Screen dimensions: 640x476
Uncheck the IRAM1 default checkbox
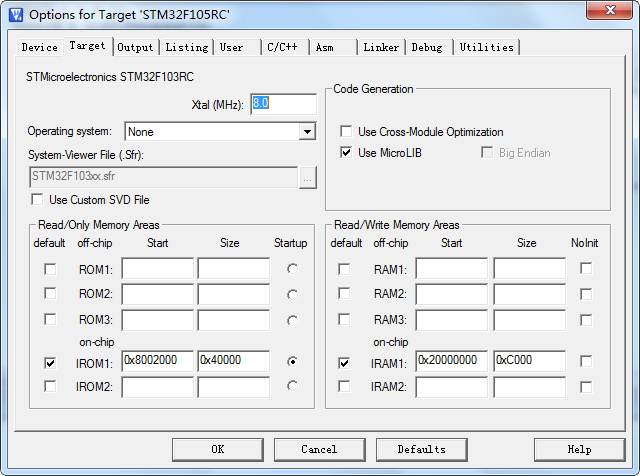pyautogui.click(x=344, y=363)
